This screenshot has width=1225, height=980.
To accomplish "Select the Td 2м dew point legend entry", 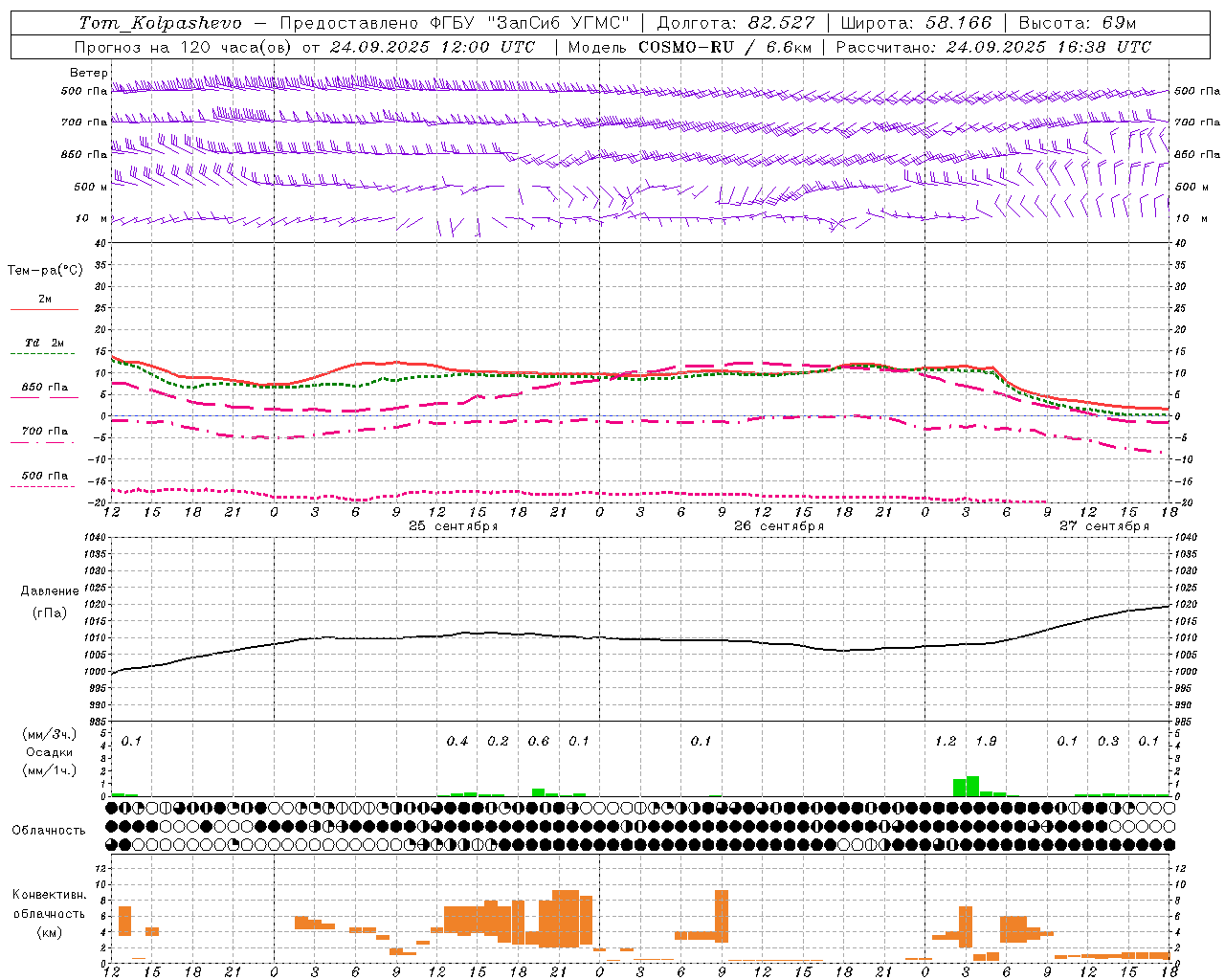I will (45, 347).
